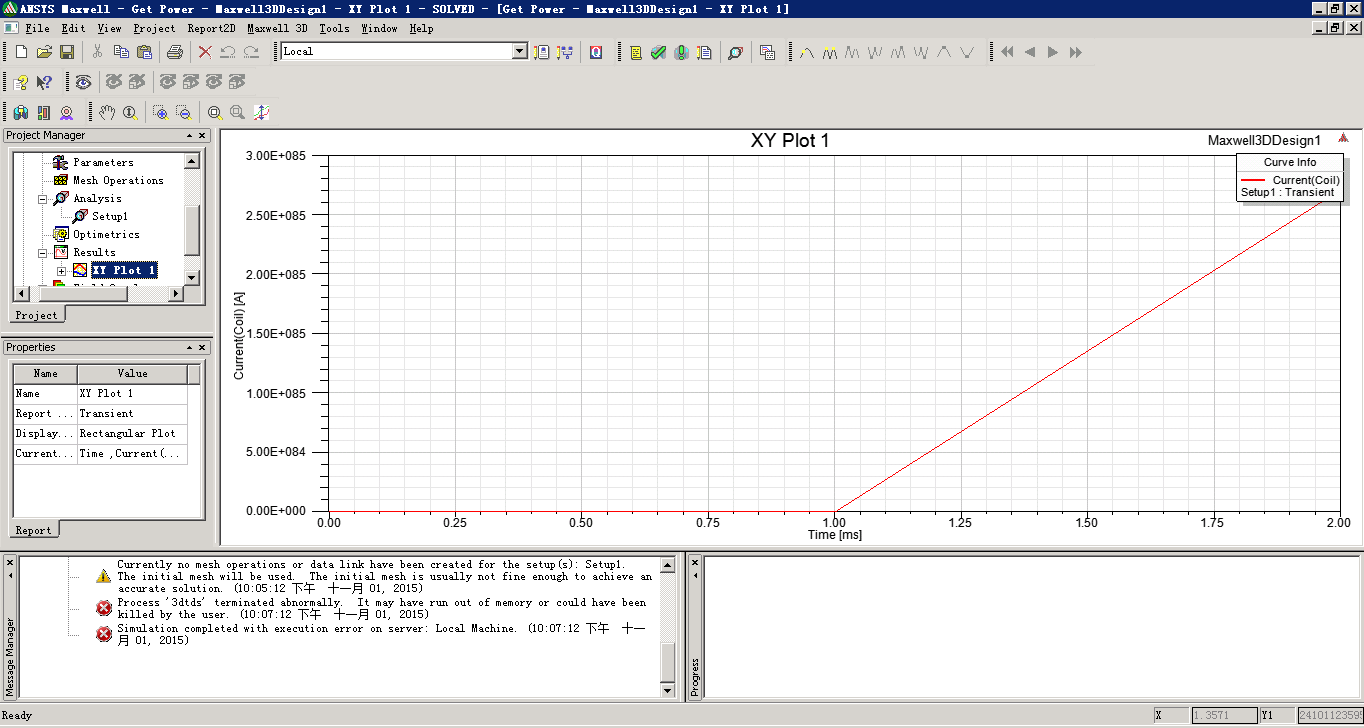The image size is (1364, 728).
Task: Click the Project Manager panel dropdown arrow
Action: point(189,136)
